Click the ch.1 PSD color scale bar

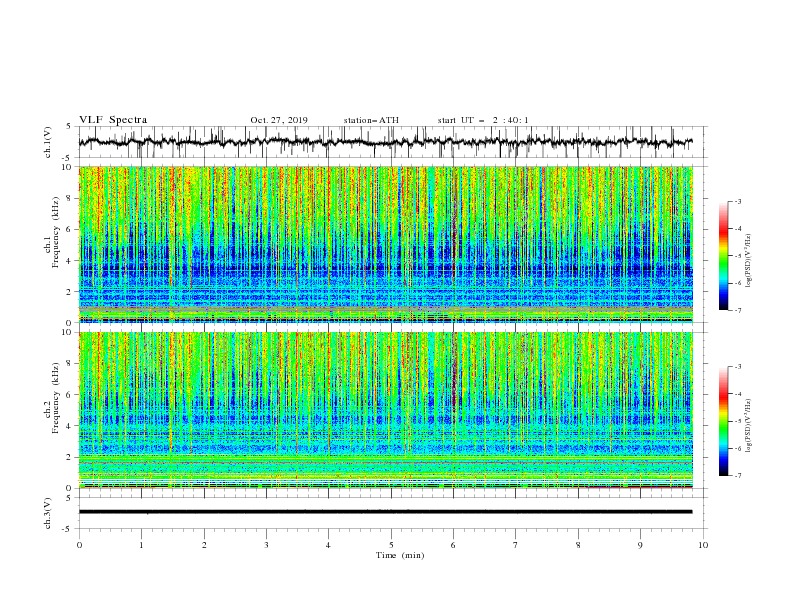[x=723, y=255]
